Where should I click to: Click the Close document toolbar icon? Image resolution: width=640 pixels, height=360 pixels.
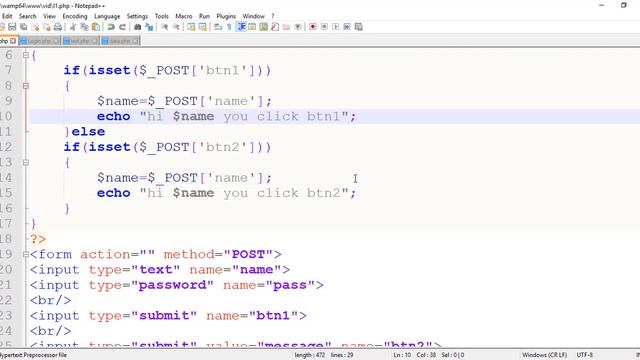tap(36, 27)
